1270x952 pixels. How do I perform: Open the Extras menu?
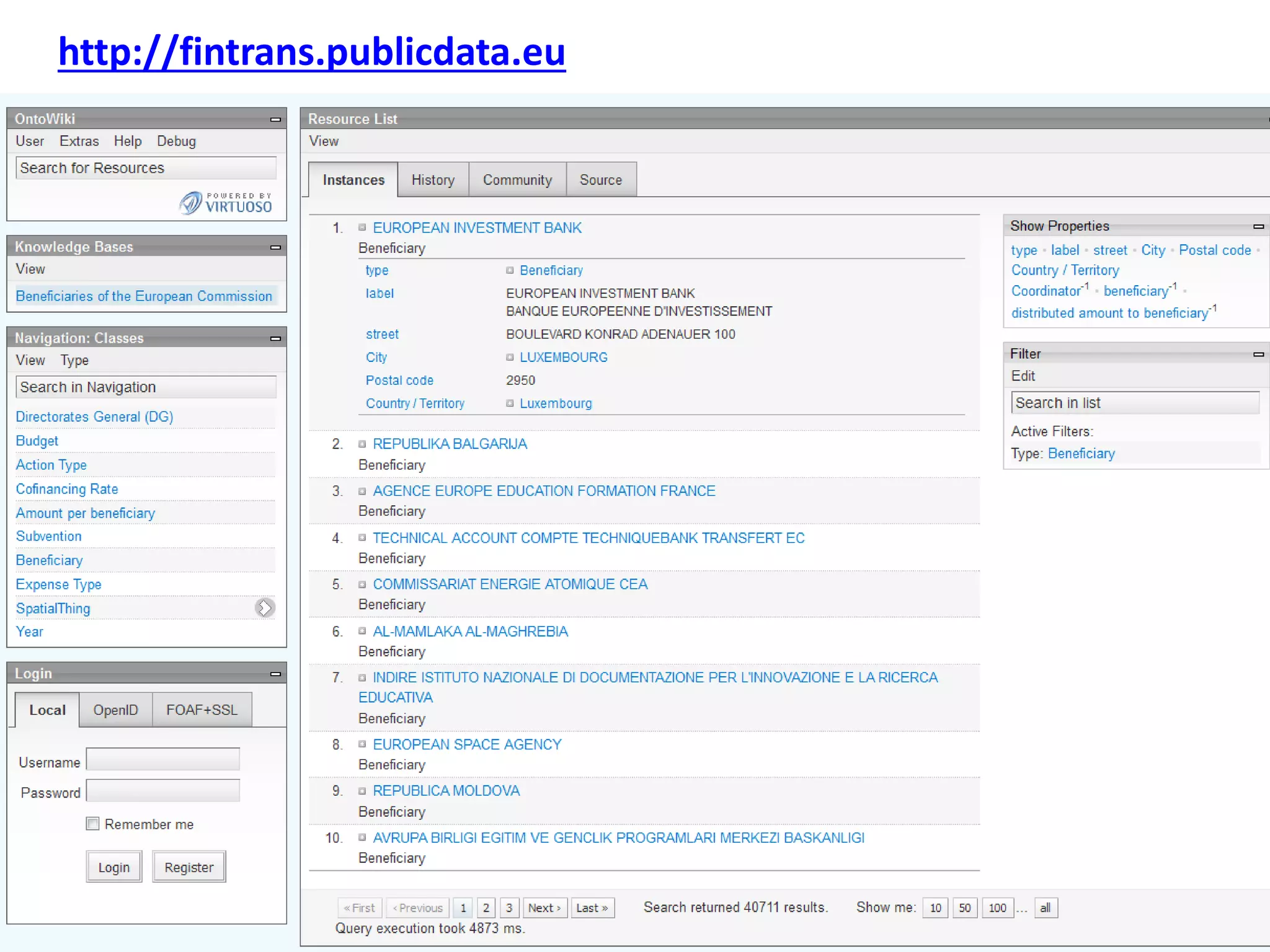[x=79, y=141]
